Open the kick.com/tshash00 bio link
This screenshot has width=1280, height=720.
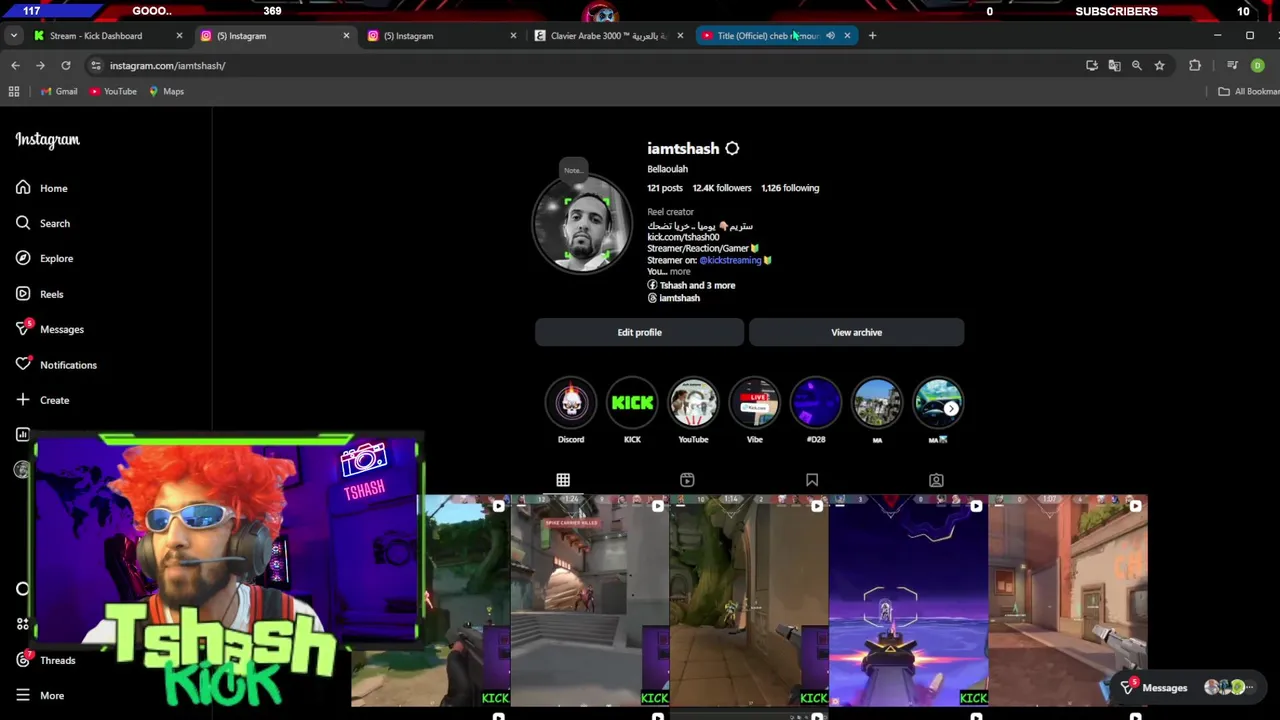tap(683, 237)
